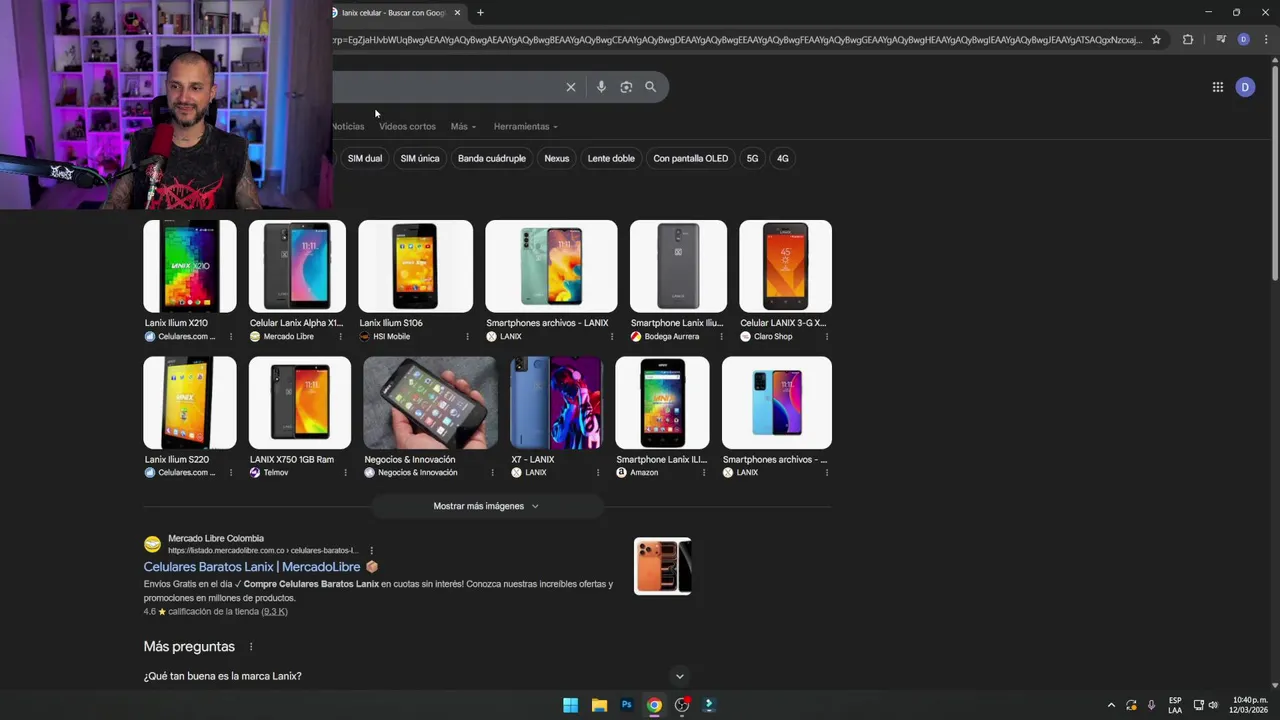Viewport: 1280px width, 720px height.
Task: Open options for Celular Lanix Alpha image
Action: (x=340, y=337)
